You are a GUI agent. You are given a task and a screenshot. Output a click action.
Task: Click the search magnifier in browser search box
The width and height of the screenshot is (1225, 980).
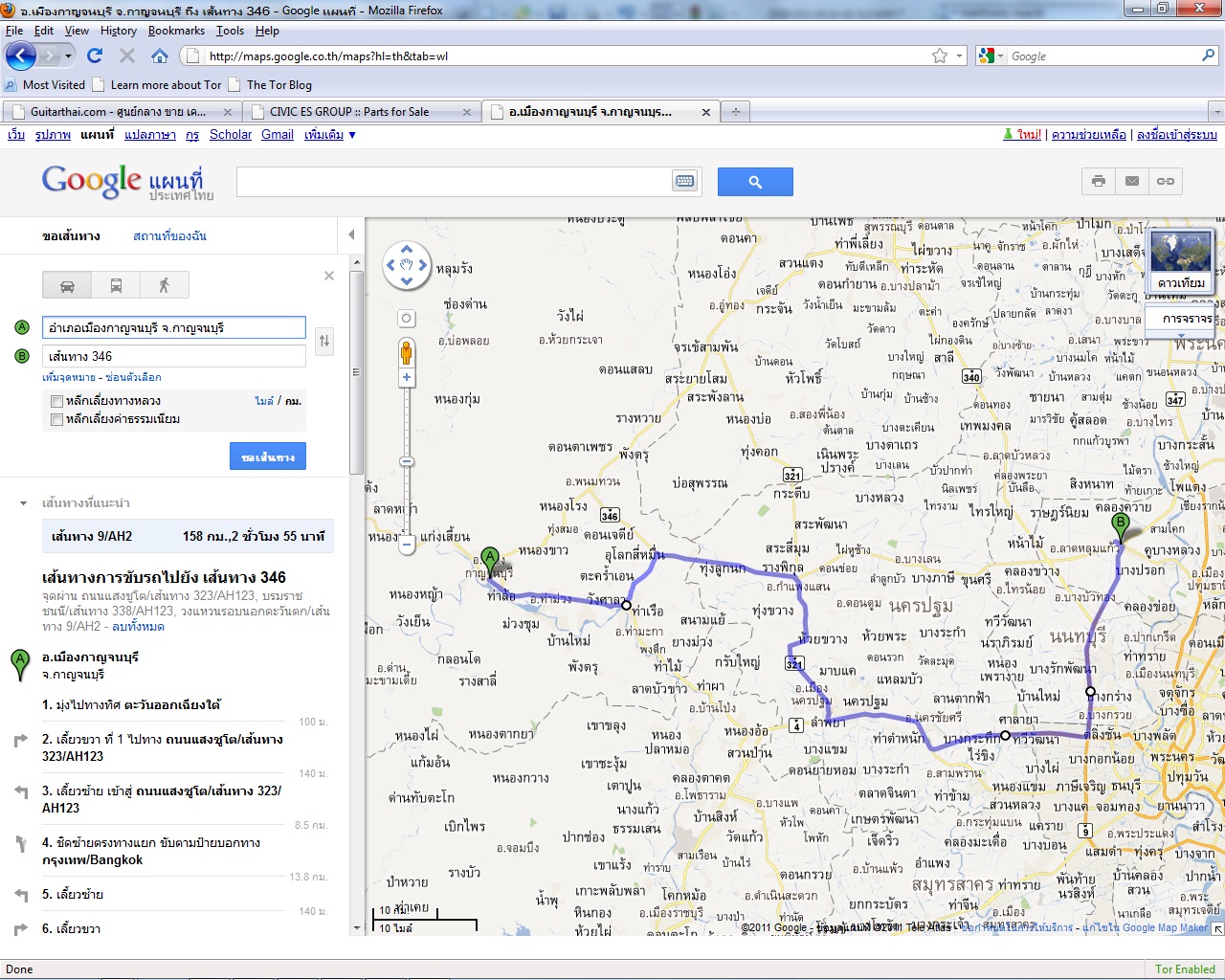(x=1209, y=56)
